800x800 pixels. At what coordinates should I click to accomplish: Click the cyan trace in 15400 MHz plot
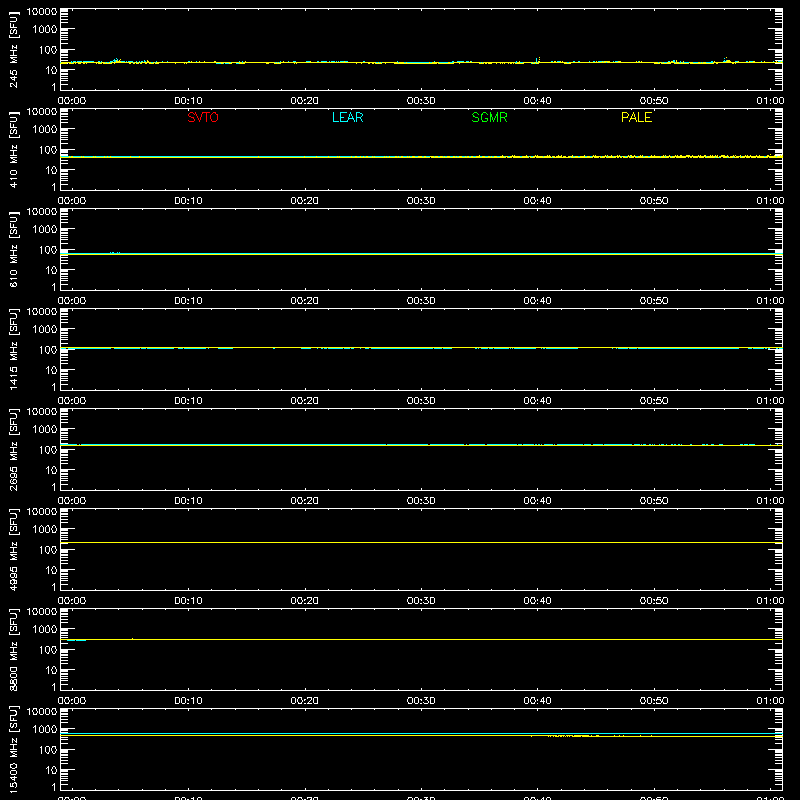click(421, 733)
